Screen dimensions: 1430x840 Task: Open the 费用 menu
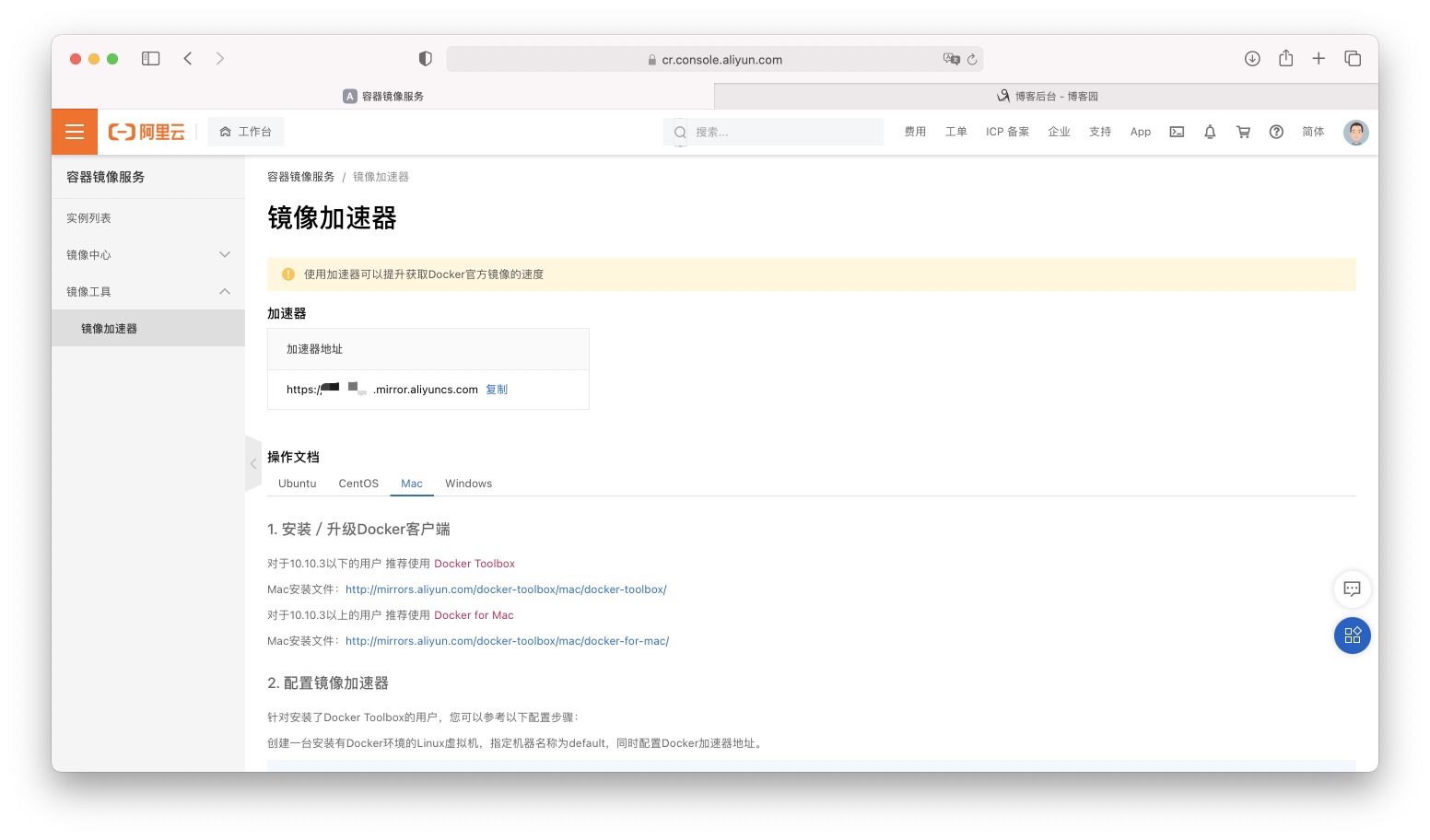click(915, 132)
